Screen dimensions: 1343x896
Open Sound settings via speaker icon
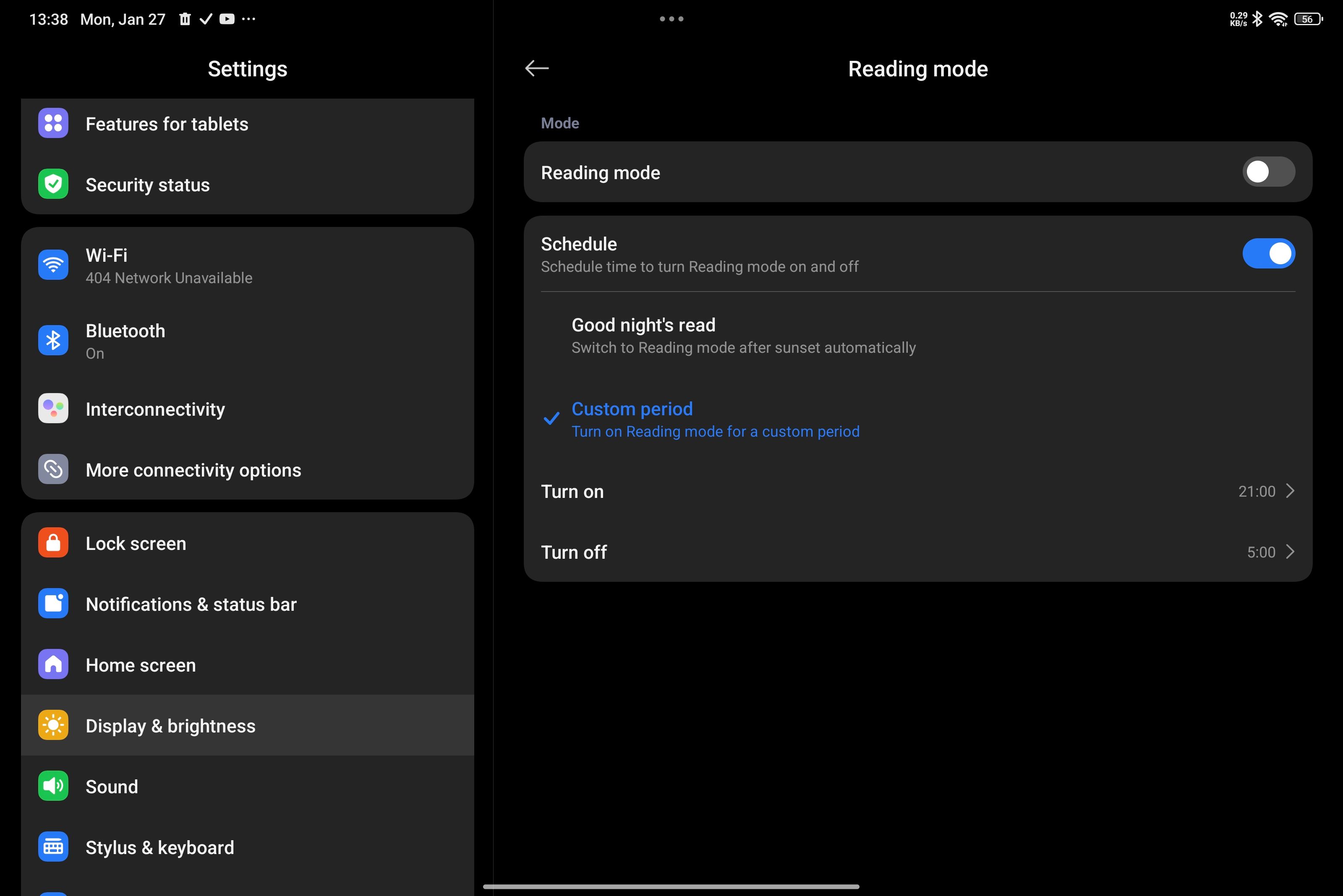[52, 786]
